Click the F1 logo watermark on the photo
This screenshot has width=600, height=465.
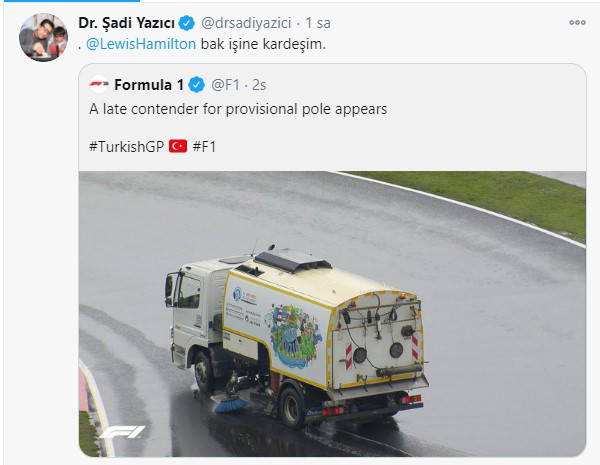(121, 432)
